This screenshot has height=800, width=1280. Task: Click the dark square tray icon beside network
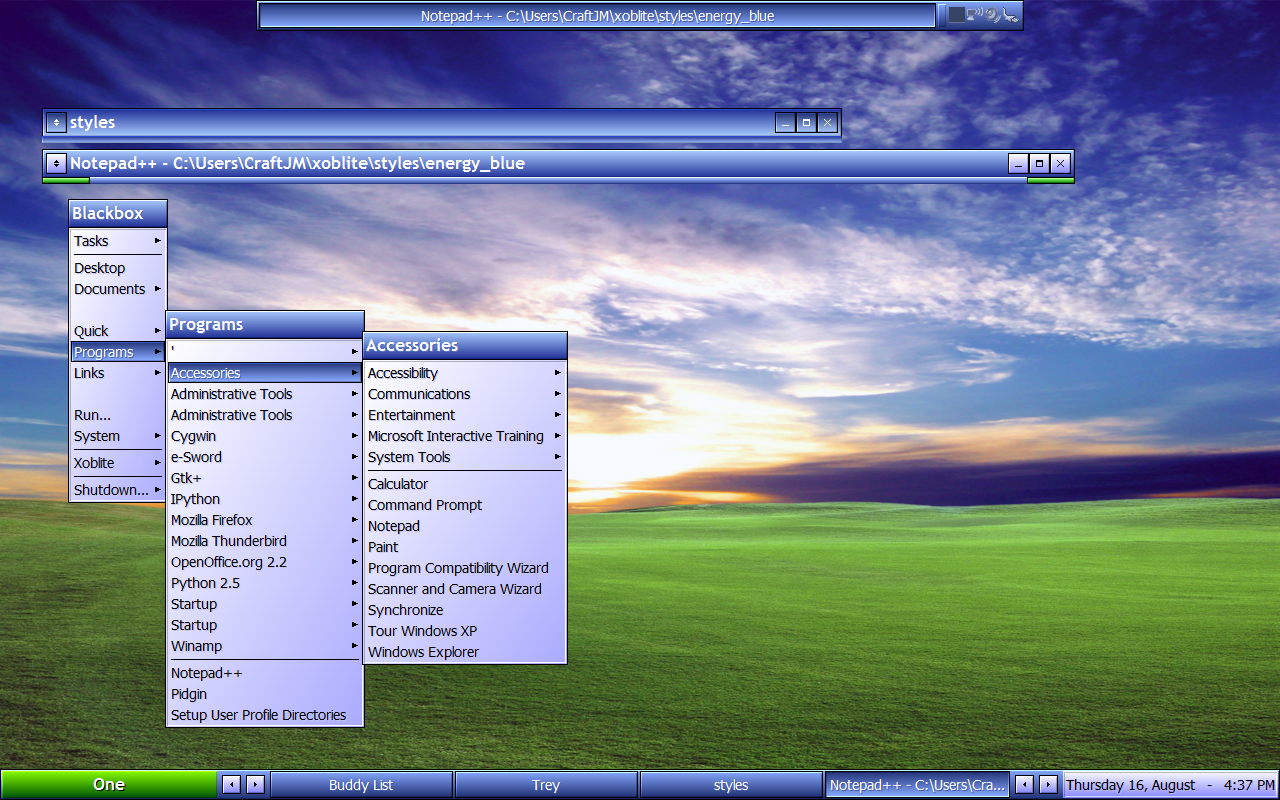coord(957,15)
